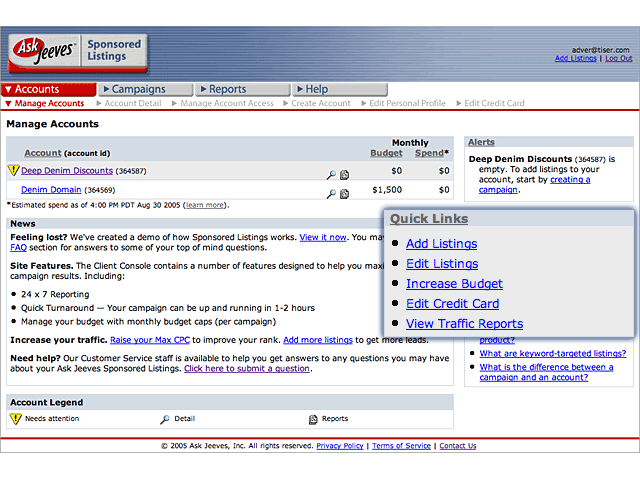Screen dimensions: 640x480
Task: Click Contact Us footer link
Action: pos(458,446)
